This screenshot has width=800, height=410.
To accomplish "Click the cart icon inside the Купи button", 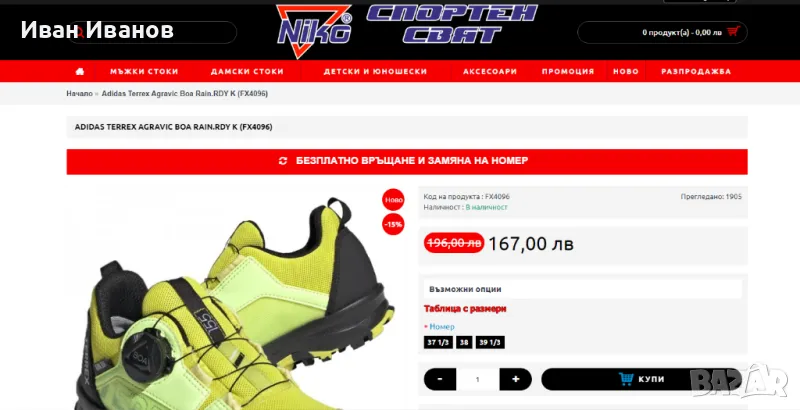I will [x=626, y=379].
